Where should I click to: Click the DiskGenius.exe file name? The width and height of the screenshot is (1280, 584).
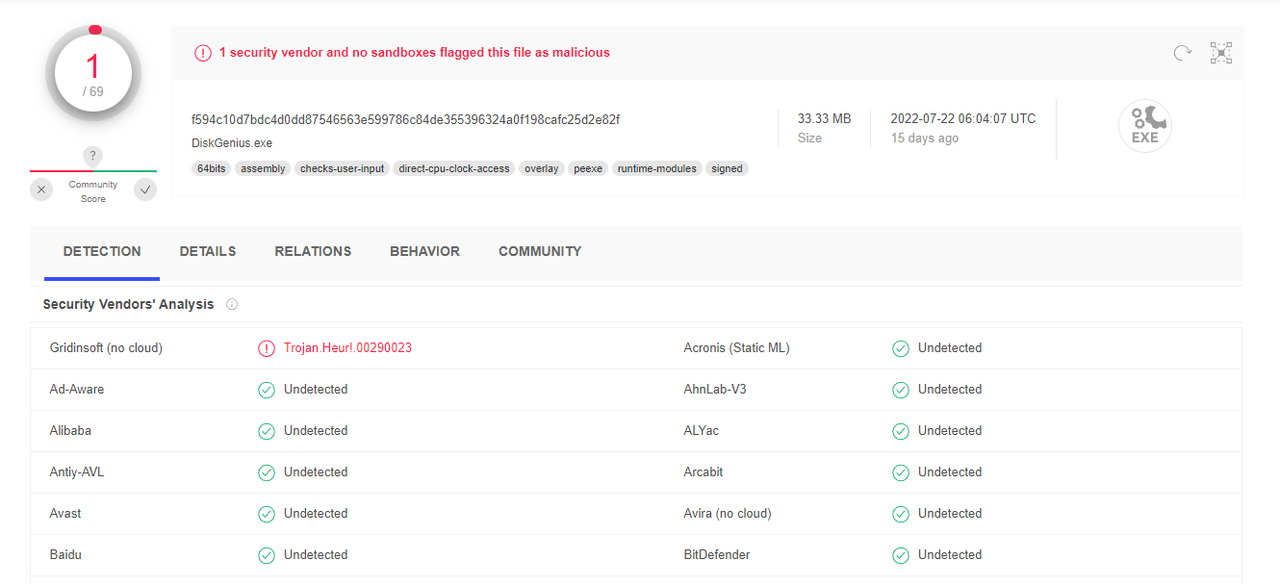pyautogui.click(x=232, y=143)
